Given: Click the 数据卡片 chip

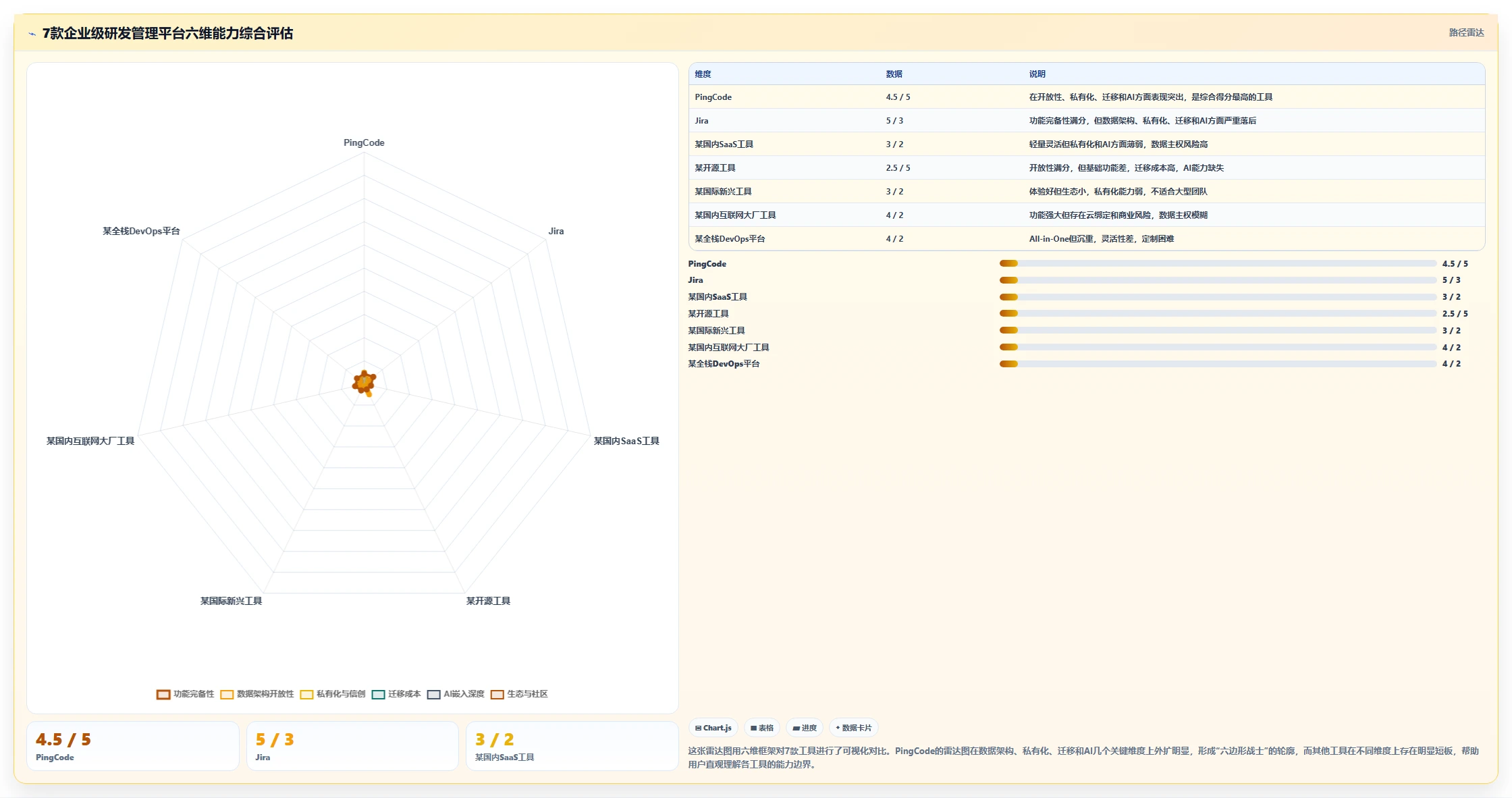Looking at the screenshot, I should pos(854,728).
